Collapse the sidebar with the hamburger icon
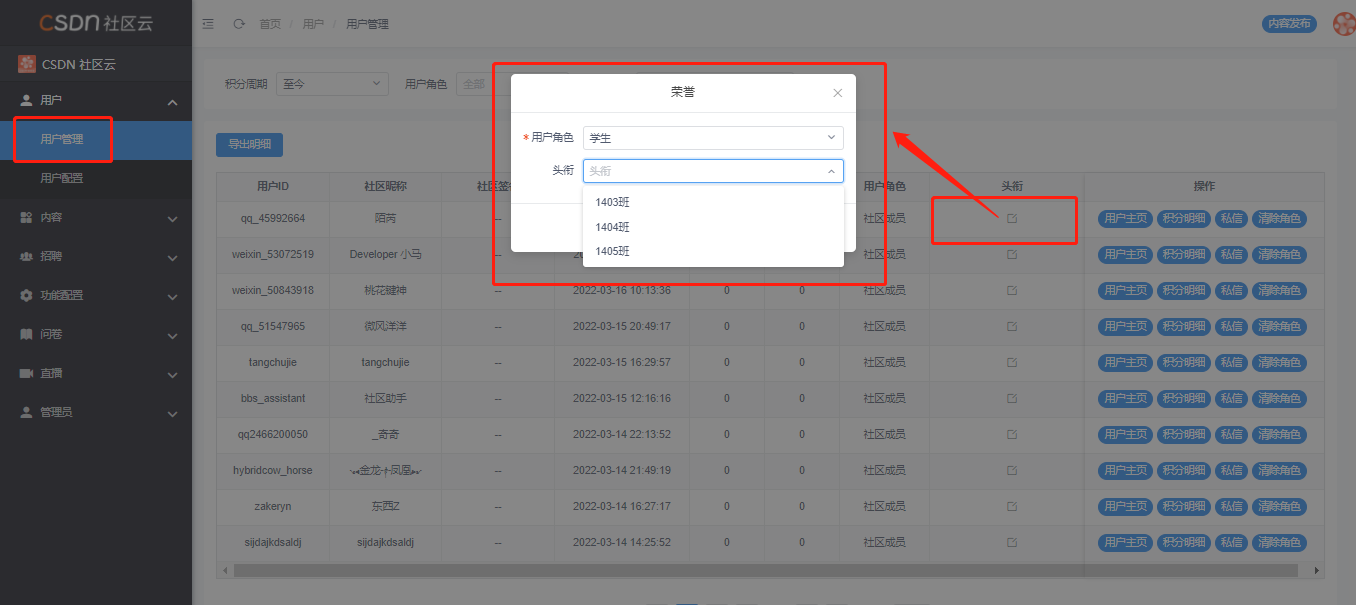Screen dimensions: 1356x605 click(x=208, y=23)
